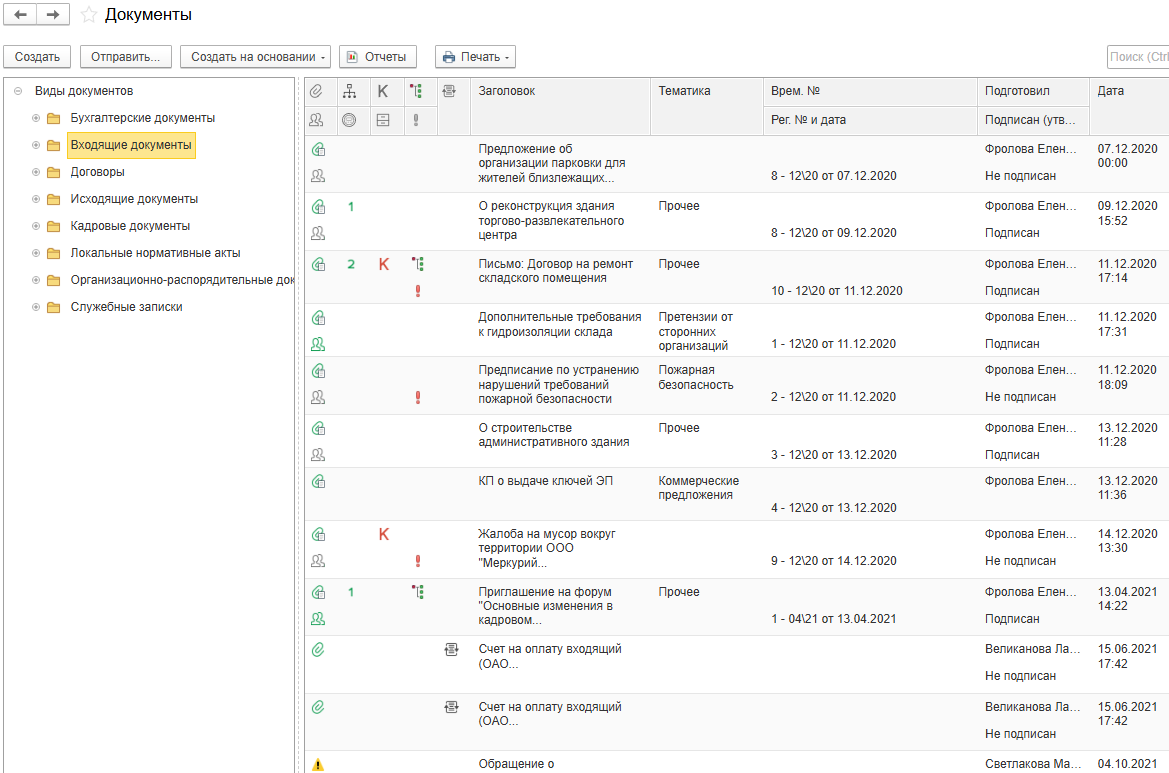Click the forward navigation arrow
The width and height of the screenshot is (1169, 773).
click(54, 15)
